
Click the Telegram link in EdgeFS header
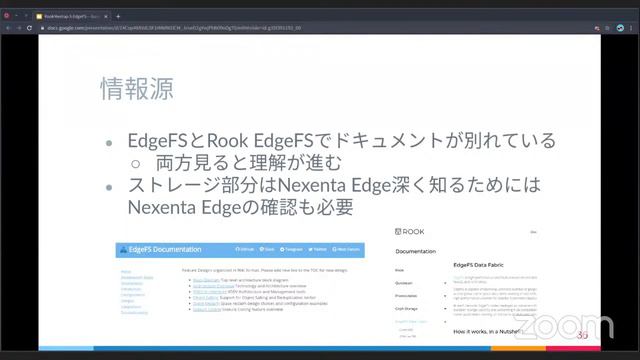(291, 249)
